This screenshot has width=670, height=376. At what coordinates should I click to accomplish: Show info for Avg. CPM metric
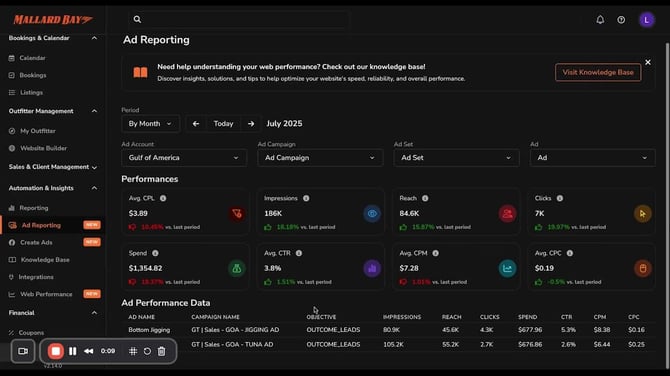435,253
